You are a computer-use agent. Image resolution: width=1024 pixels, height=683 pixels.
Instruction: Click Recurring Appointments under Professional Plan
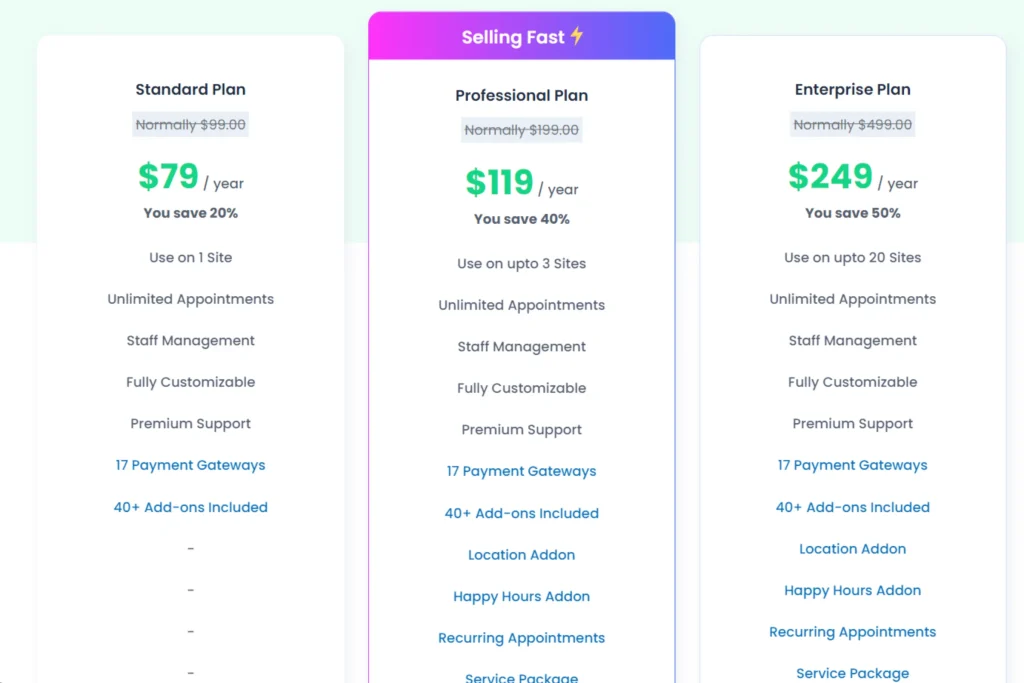[x=521, y=638]
